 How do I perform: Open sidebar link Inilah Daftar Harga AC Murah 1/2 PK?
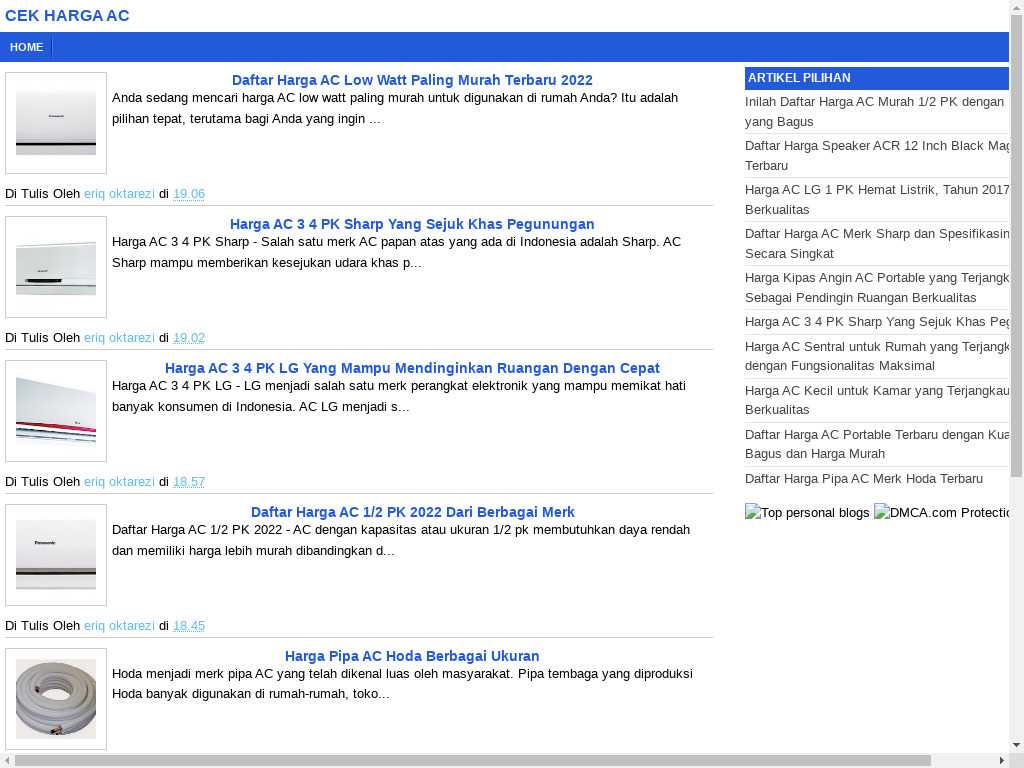(876, 112)
